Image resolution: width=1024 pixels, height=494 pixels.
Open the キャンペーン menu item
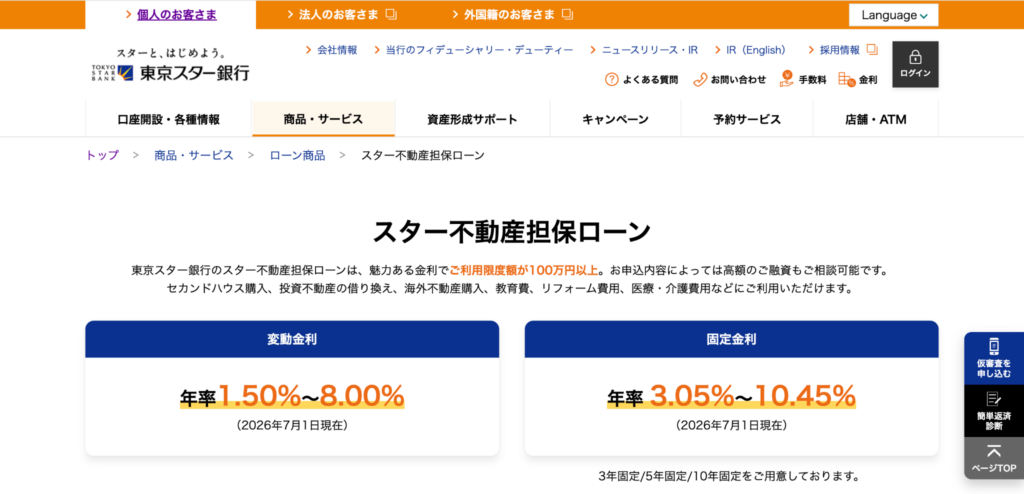coord(615,119)
